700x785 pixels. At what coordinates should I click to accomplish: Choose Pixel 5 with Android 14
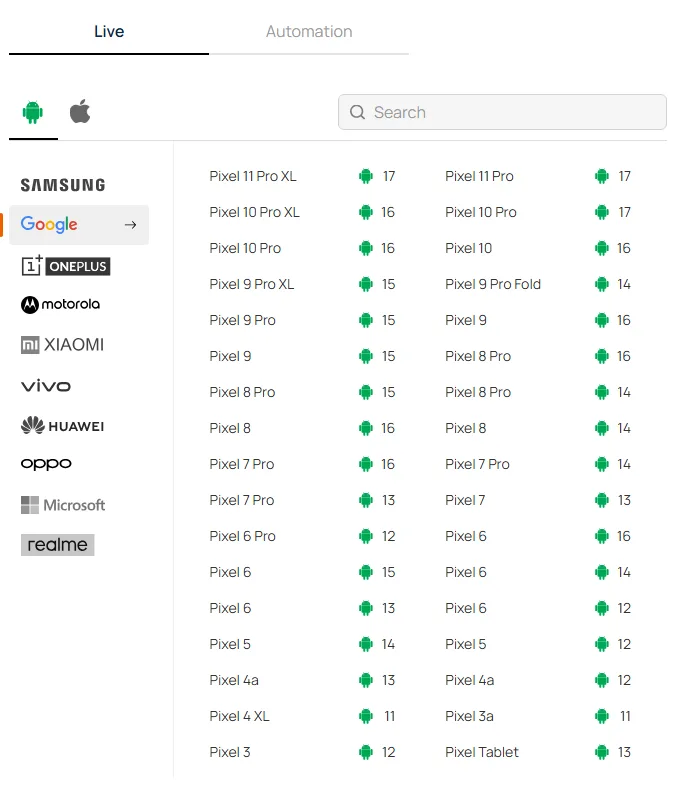pyautogui.click(x=230, y=644)
